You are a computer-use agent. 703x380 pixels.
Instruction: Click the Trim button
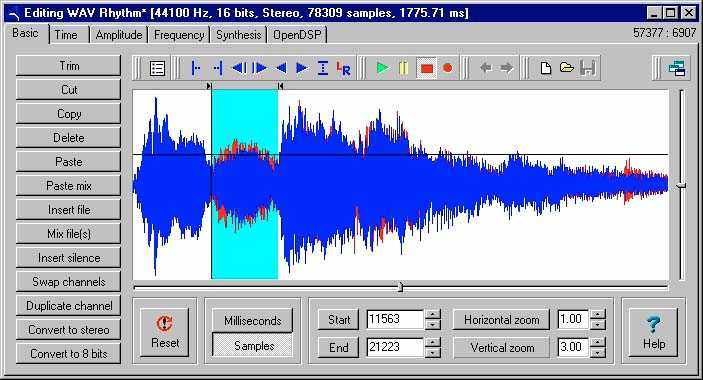pos(69,66)
